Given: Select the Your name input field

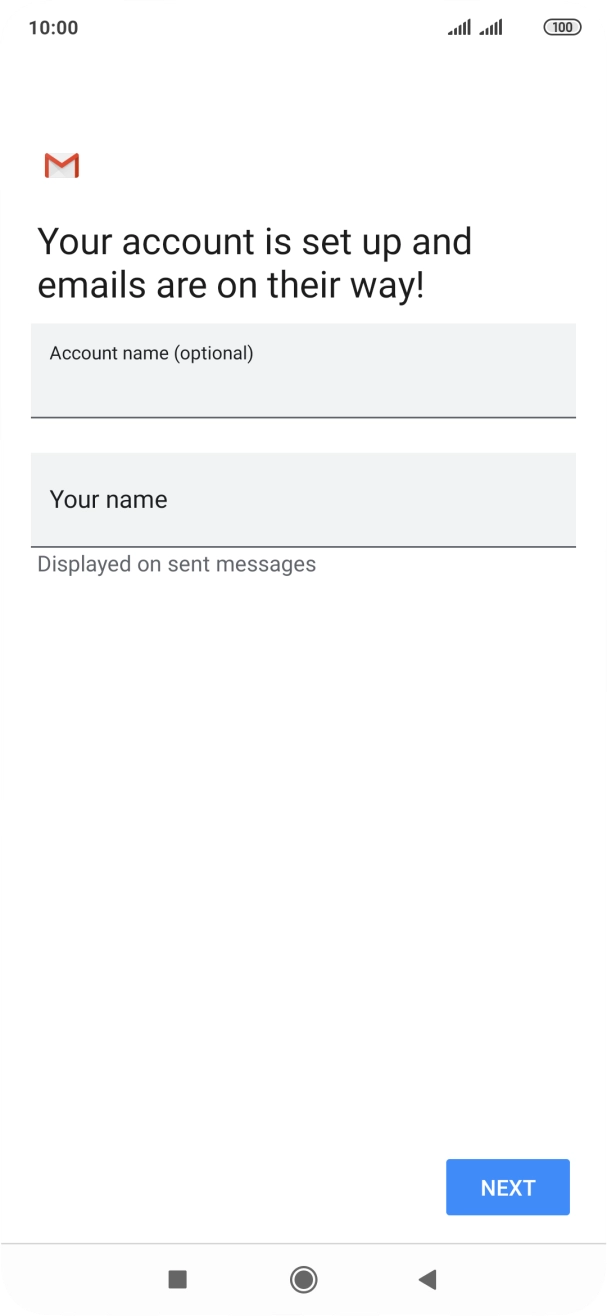Looking at the screenshot, I should tap(303, 499).
